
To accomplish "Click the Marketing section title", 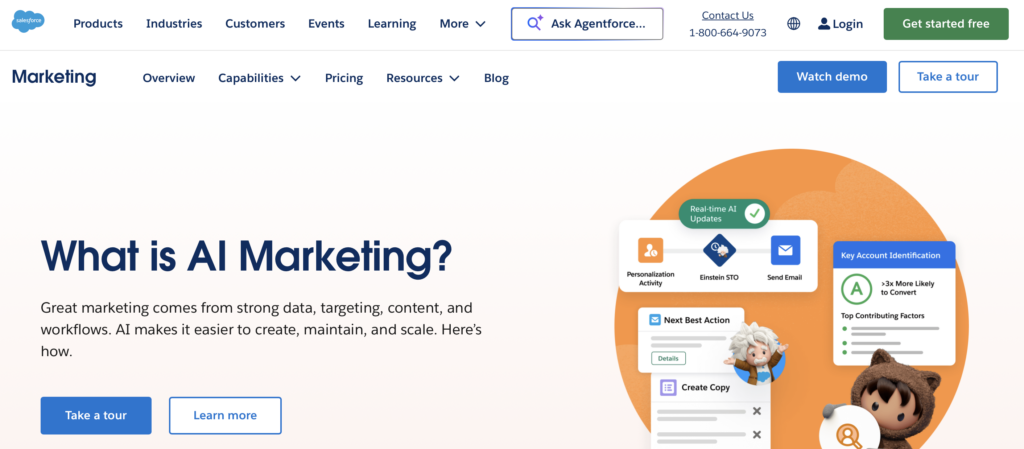I will 54,76.
